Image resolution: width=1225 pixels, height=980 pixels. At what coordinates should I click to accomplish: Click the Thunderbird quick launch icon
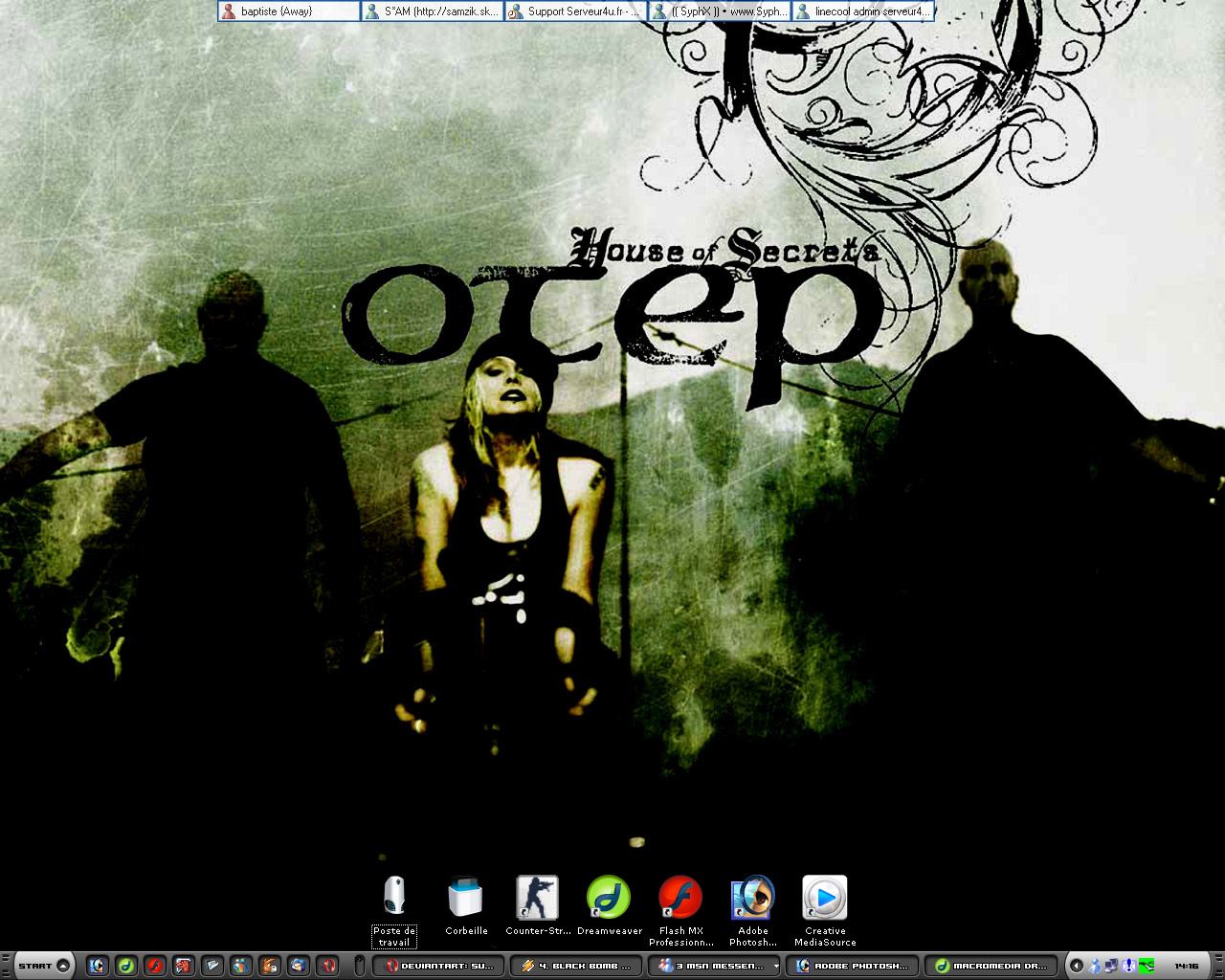[299, 966]
